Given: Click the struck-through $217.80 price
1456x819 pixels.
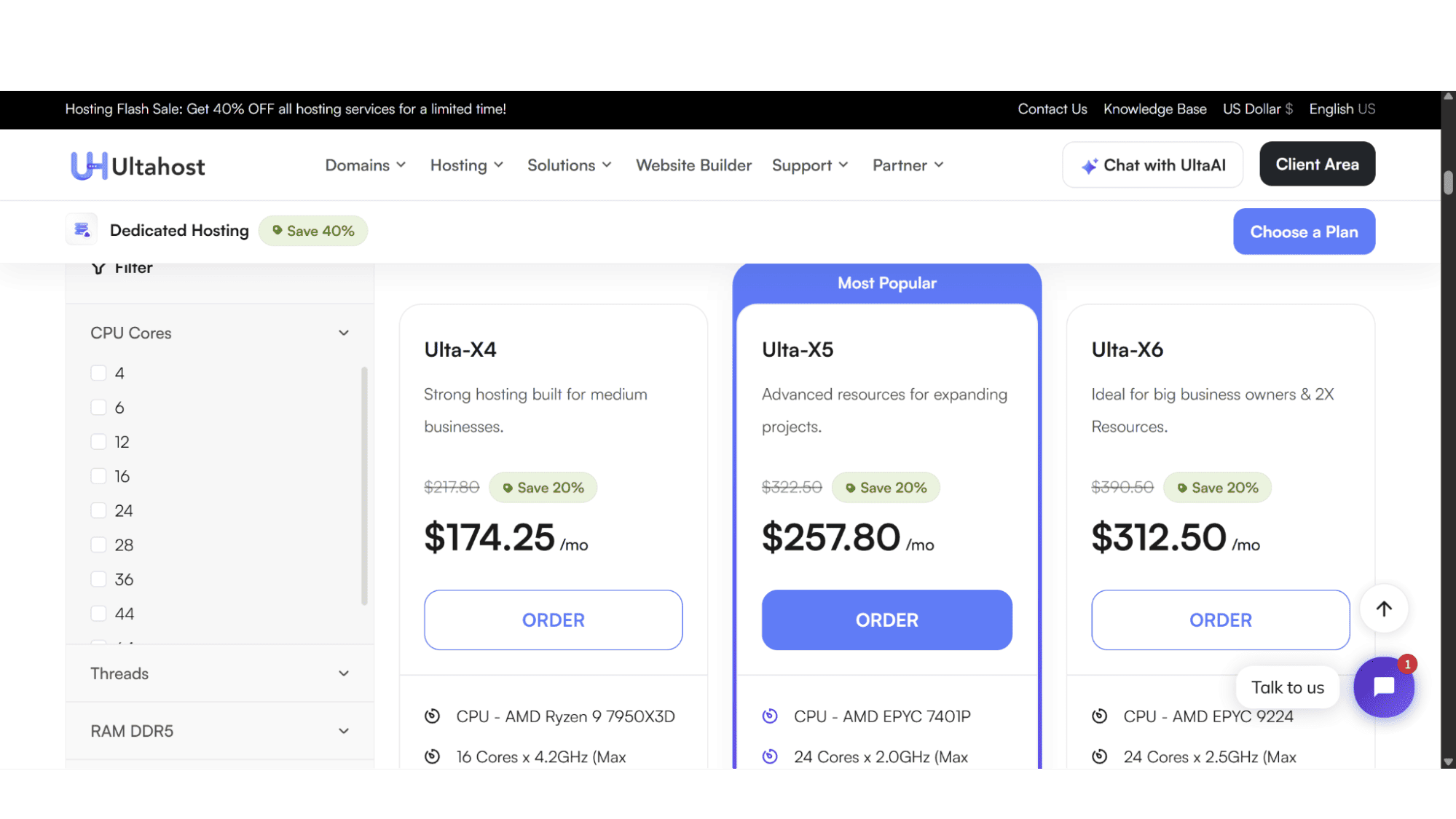Looking at the screenshot, I should click(x=452, y=487).
